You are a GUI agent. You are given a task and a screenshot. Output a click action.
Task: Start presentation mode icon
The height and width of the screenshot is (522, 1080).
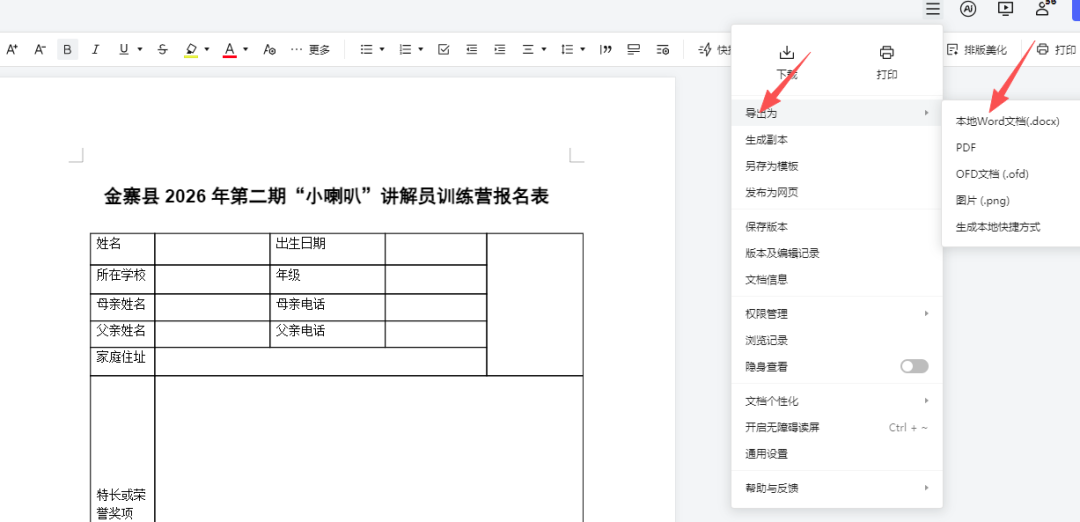tap(1006, 9)
